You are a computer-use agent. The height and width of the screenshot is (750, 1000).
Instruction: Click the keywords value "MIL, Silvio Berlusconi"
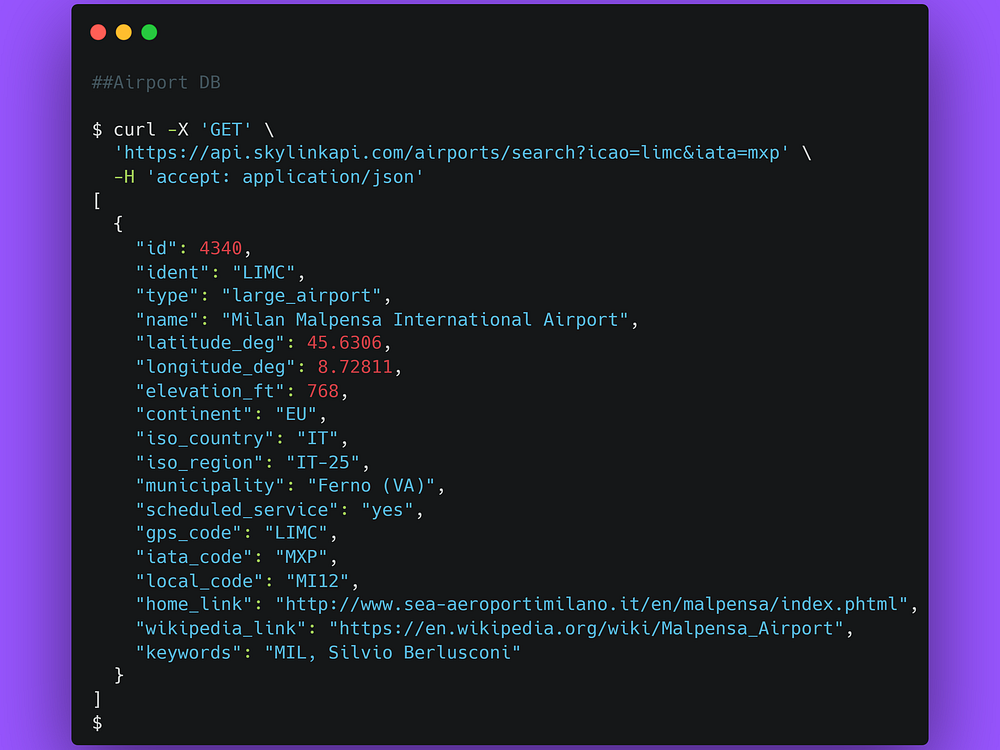(x=392, y=653)
